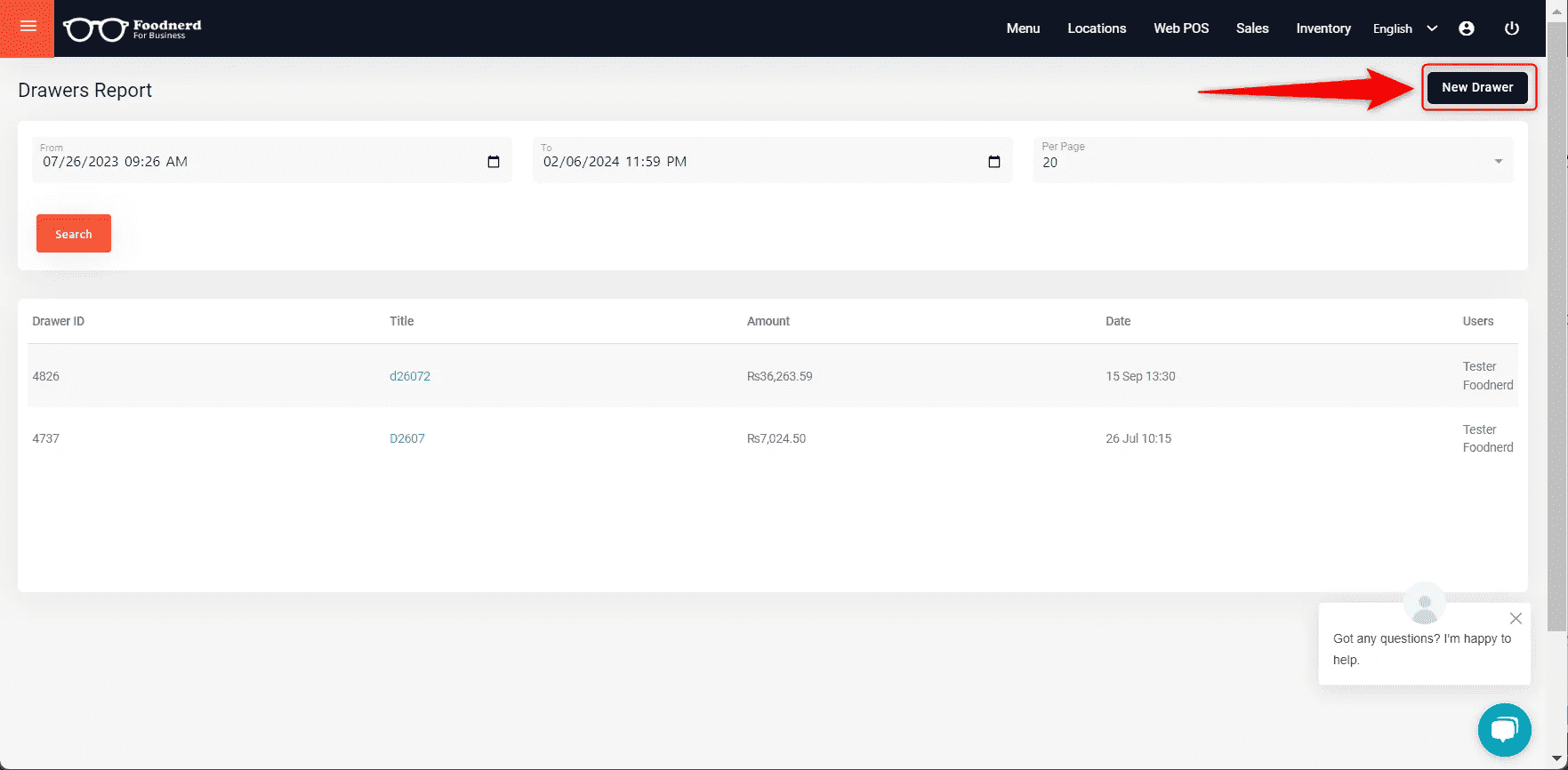Close the chat help popup
The width and height of the screenshot is (1568, 770).
click(x=1516, y=618)
